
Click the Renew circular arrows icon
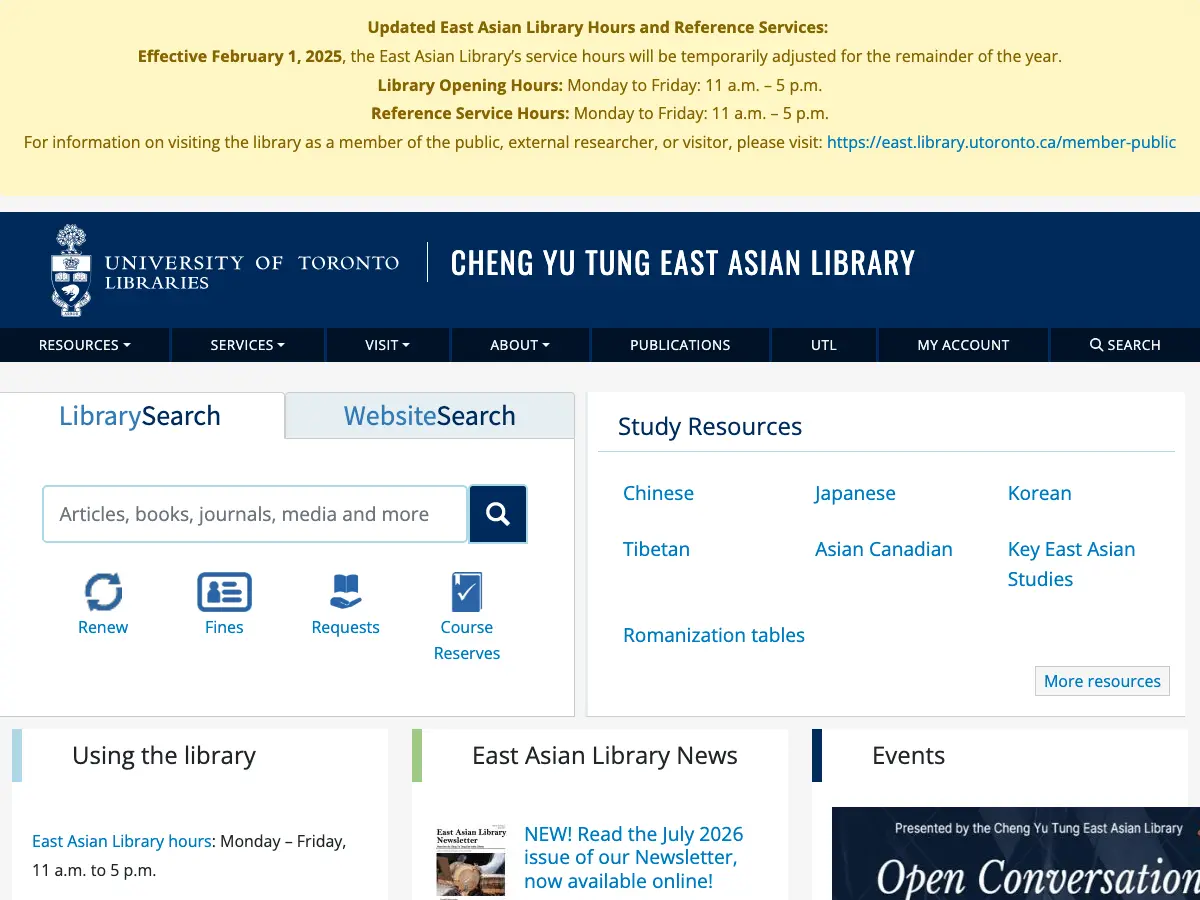(103, 592)
